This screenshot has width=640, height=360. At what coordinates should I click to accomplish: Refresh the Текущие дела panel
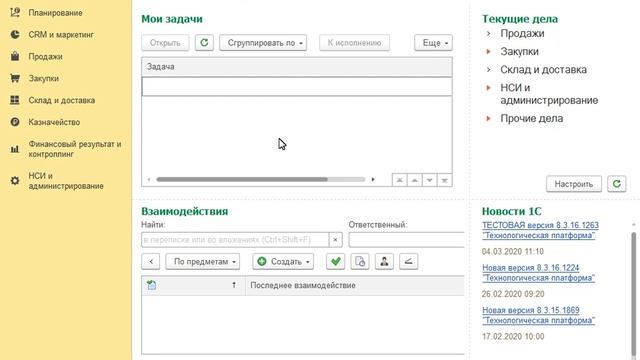pos(616,184)
